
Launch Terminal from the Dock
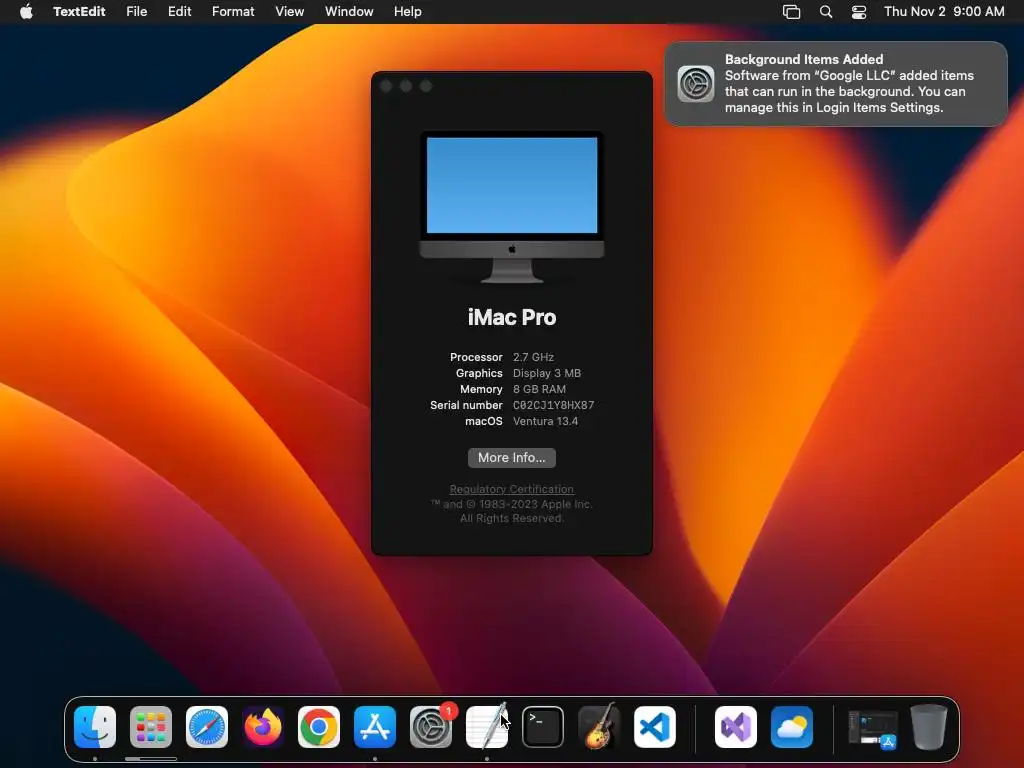543,726
